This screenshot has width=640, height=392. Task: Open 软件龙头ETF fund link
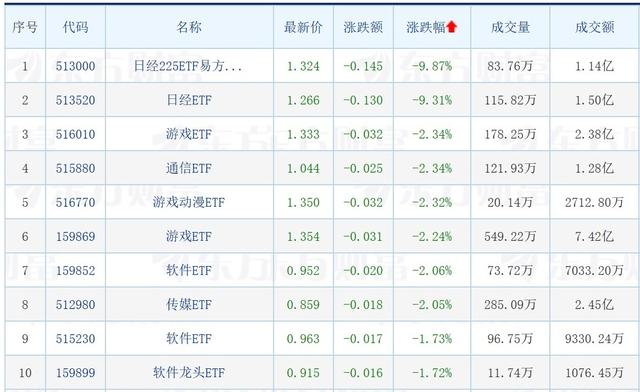click(189, 373)
